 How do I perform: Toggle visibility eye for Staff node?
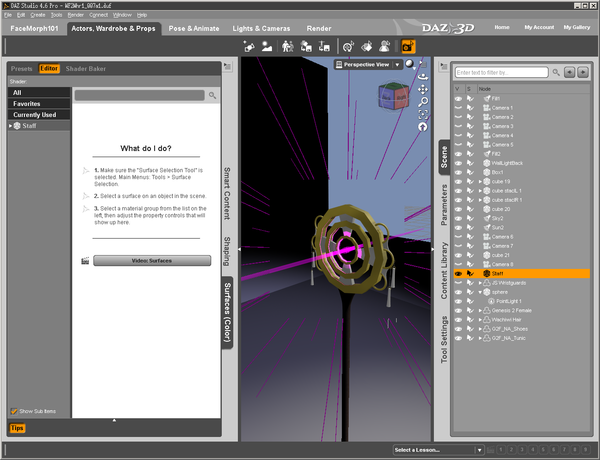coord(458,274)
